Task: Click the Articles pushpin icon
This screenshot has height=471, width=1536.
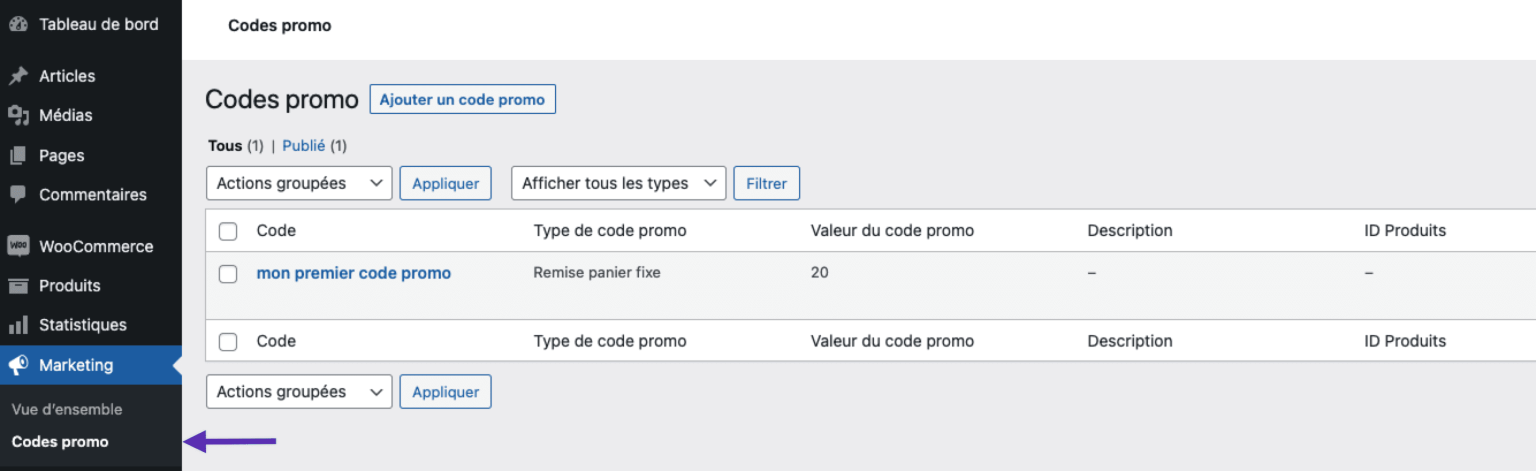Action: coord(18,76)
